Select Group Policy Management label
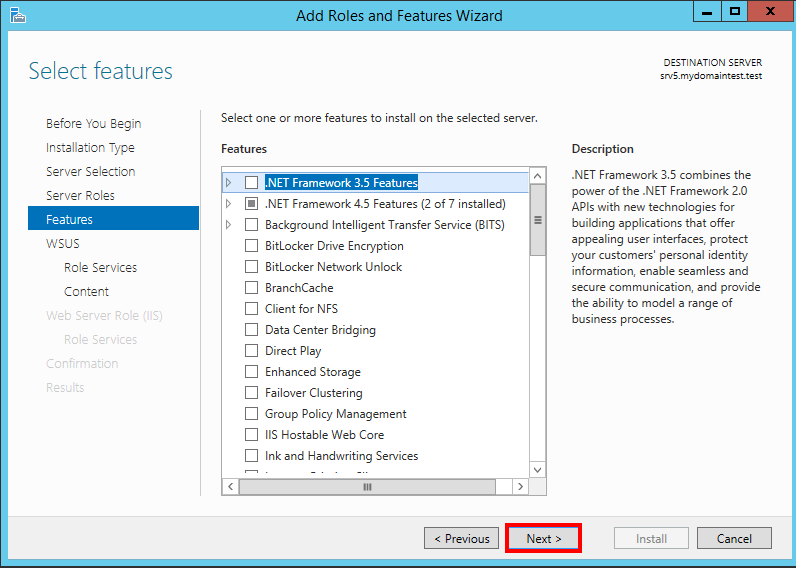This screenshot has height=568, width=796. 336,414
